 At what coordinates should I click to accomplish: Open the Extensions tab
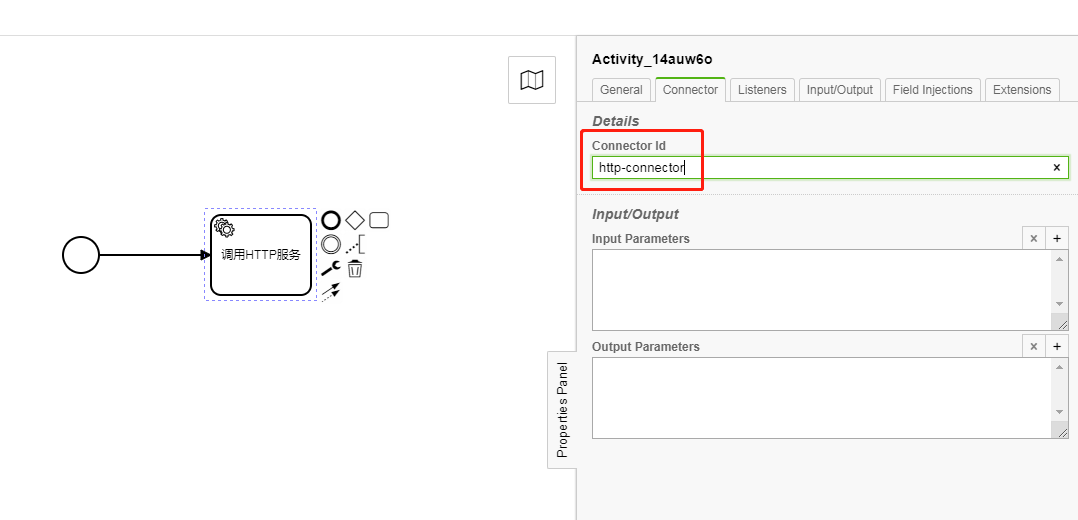click(1022, 89)
